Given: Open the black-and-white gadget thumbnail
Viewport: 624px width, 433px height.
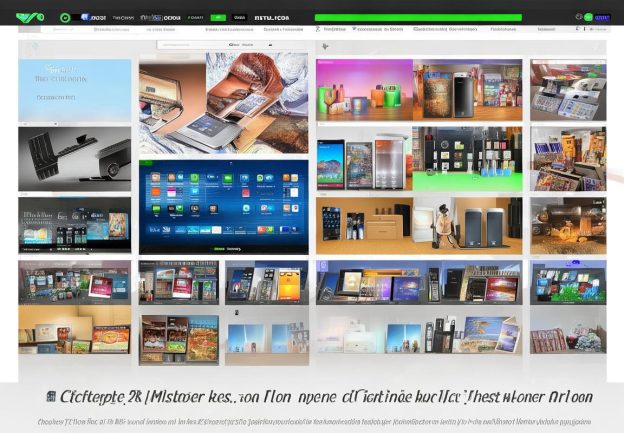Looking at the screenshot, I should tap(75, 159).
